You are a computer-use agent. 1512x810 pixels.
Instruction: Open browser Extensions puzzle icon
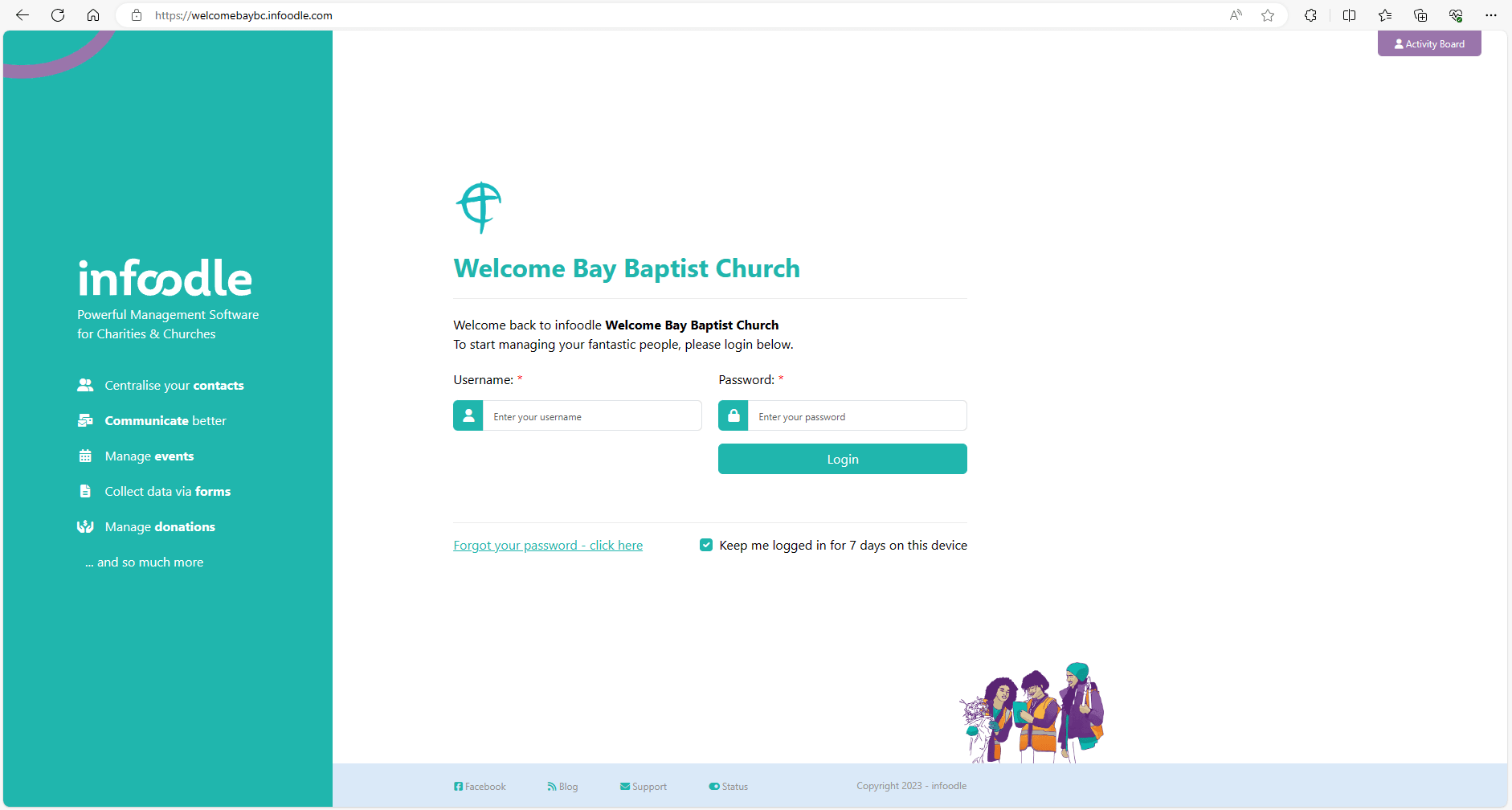tap(1310, 15)
